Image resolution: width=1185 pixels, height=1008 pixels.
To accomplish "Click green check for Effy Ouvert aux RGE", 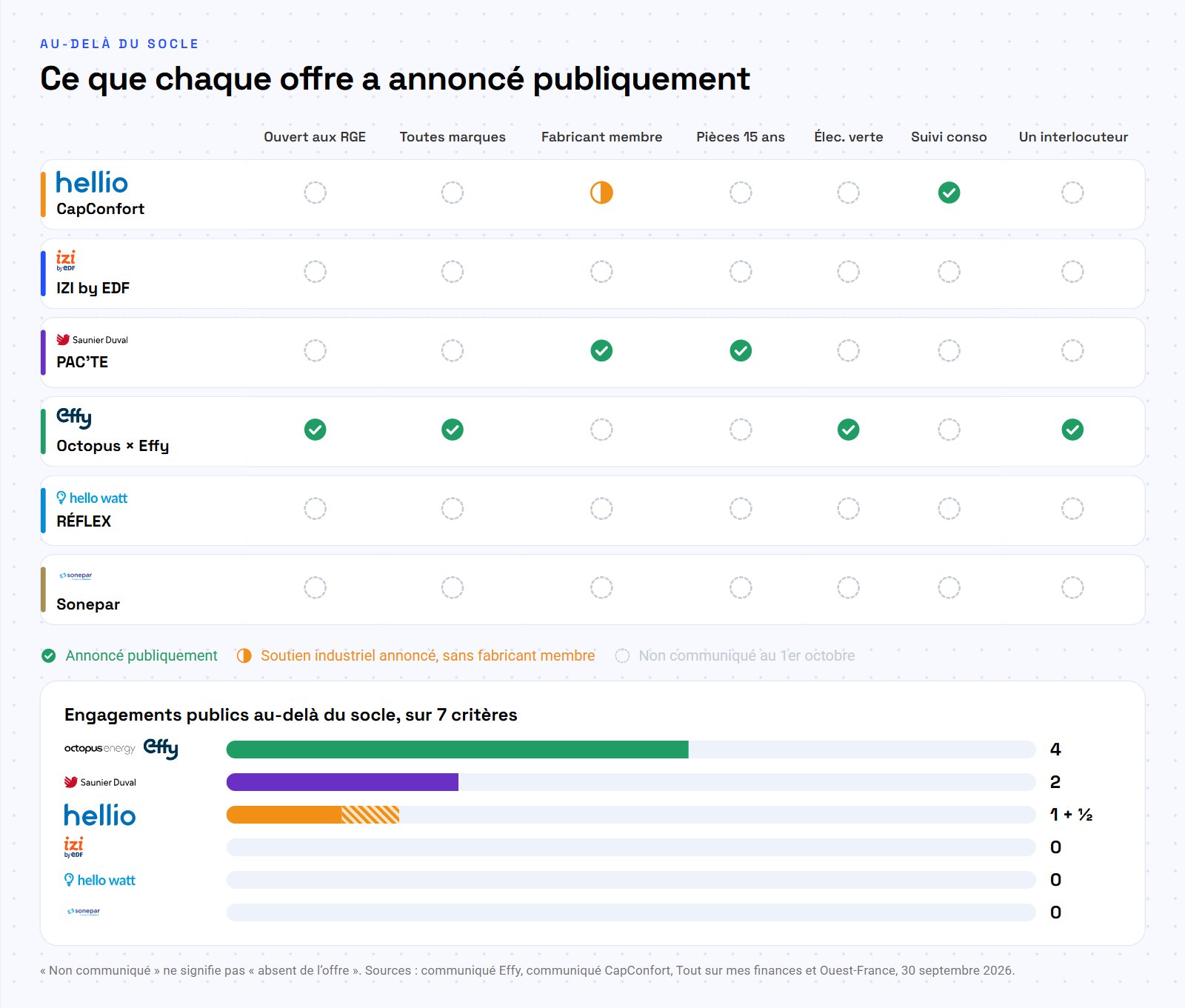I will [315, 430].
